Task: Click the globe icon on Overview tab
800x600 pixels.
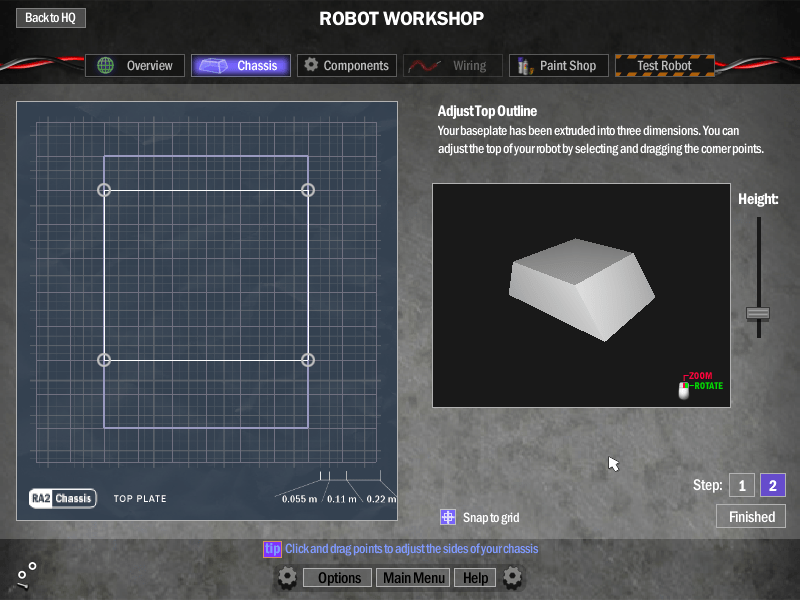Action: (106, 66)
